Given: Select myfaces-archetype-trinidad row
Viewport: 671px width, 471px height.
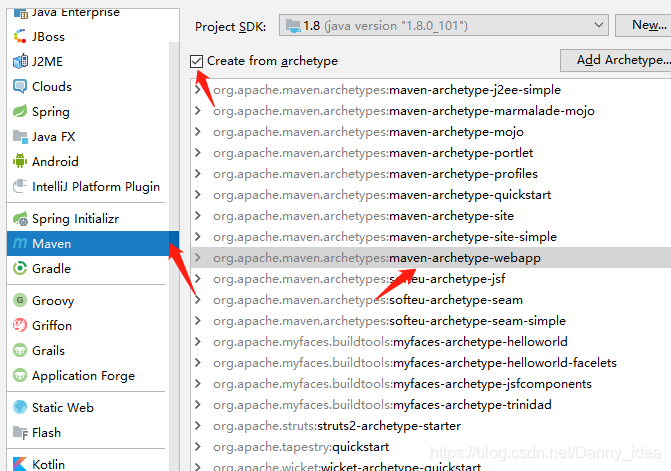Looking at the screenshot, I should click(x=431, y=404).
